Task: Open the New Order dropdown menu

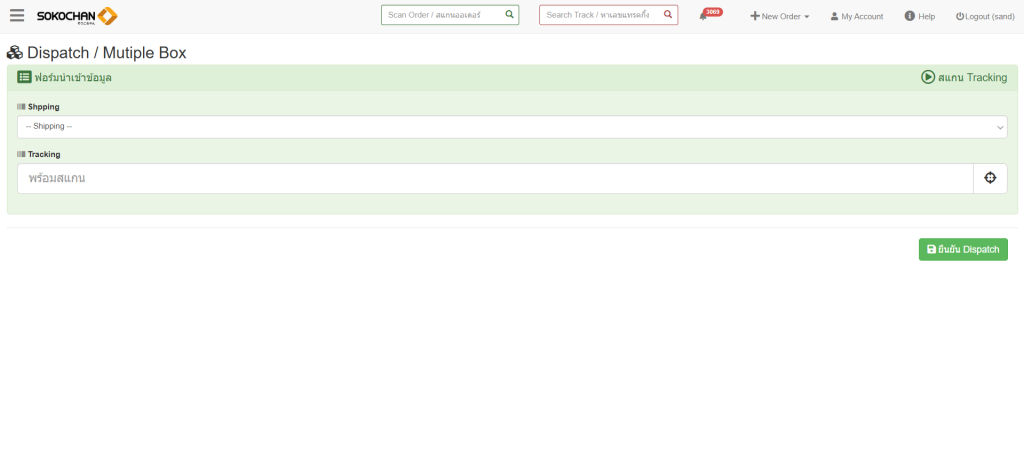Action: pos(780,16)
